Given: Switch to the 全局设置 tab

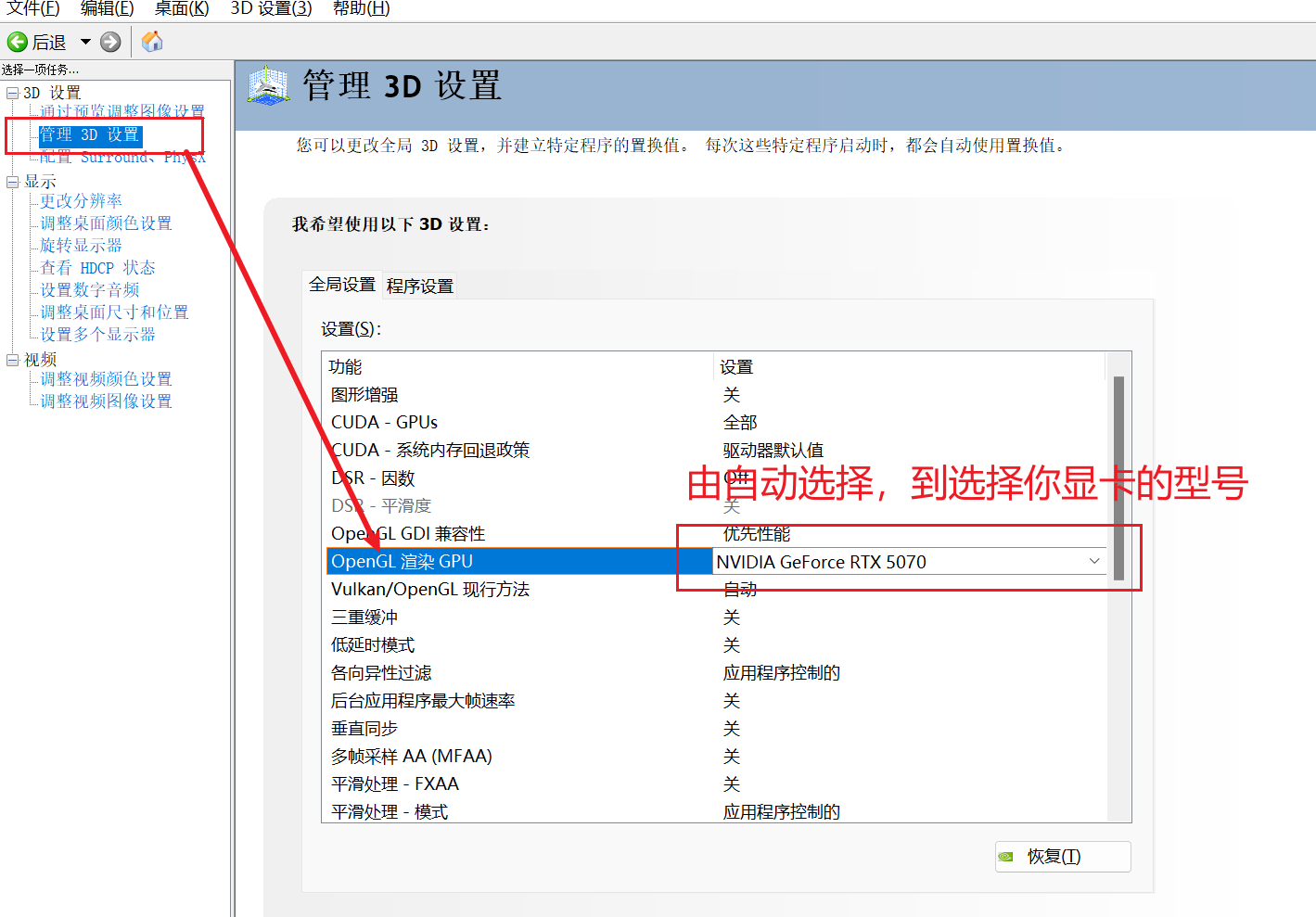Looking at the screenshot, I should coord(341,285).
